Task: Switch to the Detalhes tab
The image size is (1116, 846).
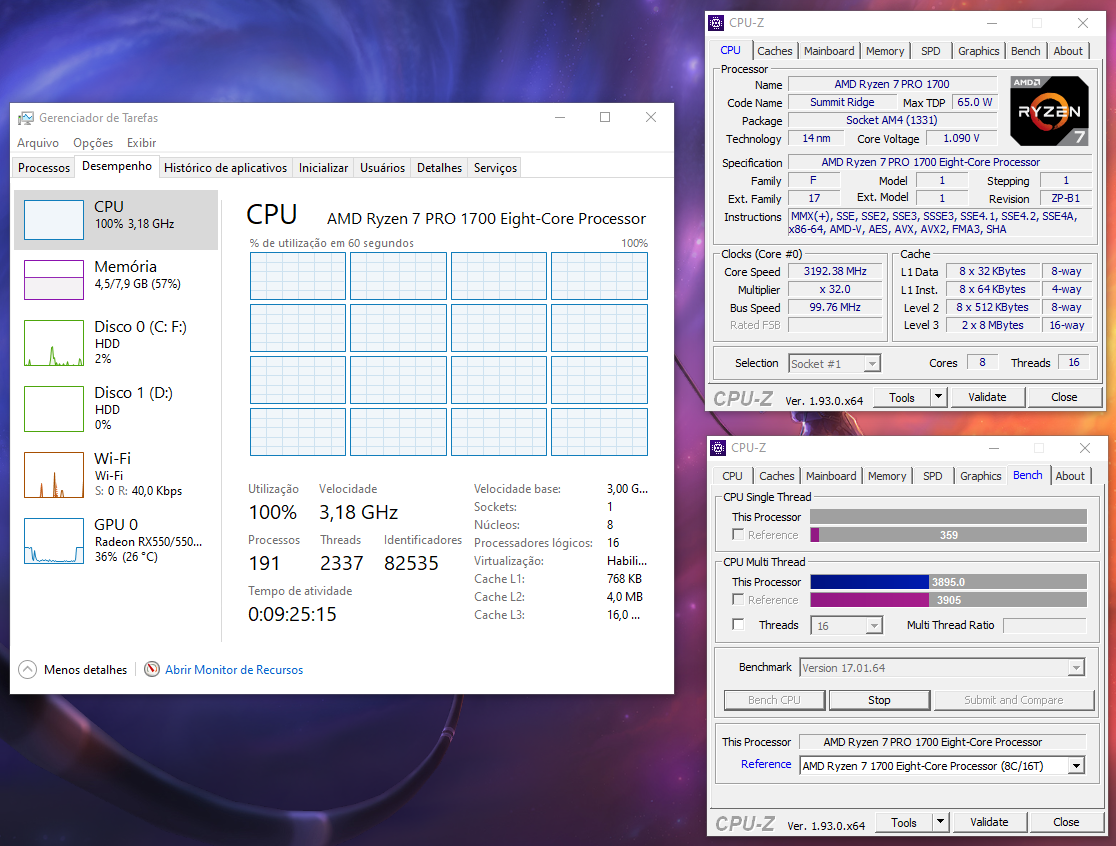Action: (x=439, y=168)
